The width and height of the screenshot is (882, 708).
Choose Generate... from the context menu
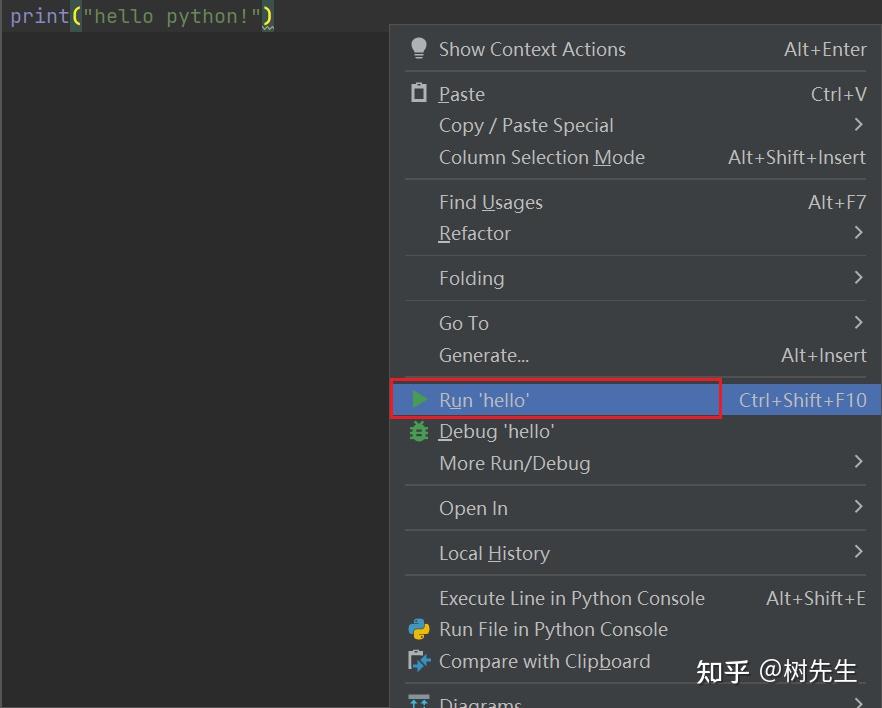(483, 355)
